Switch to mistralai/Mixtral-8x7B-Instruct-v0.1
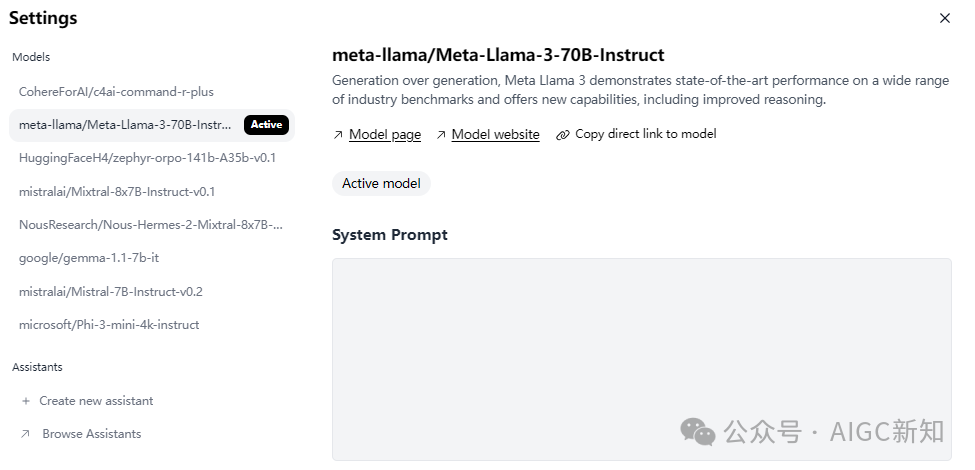Viewport: 975px width, 470px height. point(117,191)
